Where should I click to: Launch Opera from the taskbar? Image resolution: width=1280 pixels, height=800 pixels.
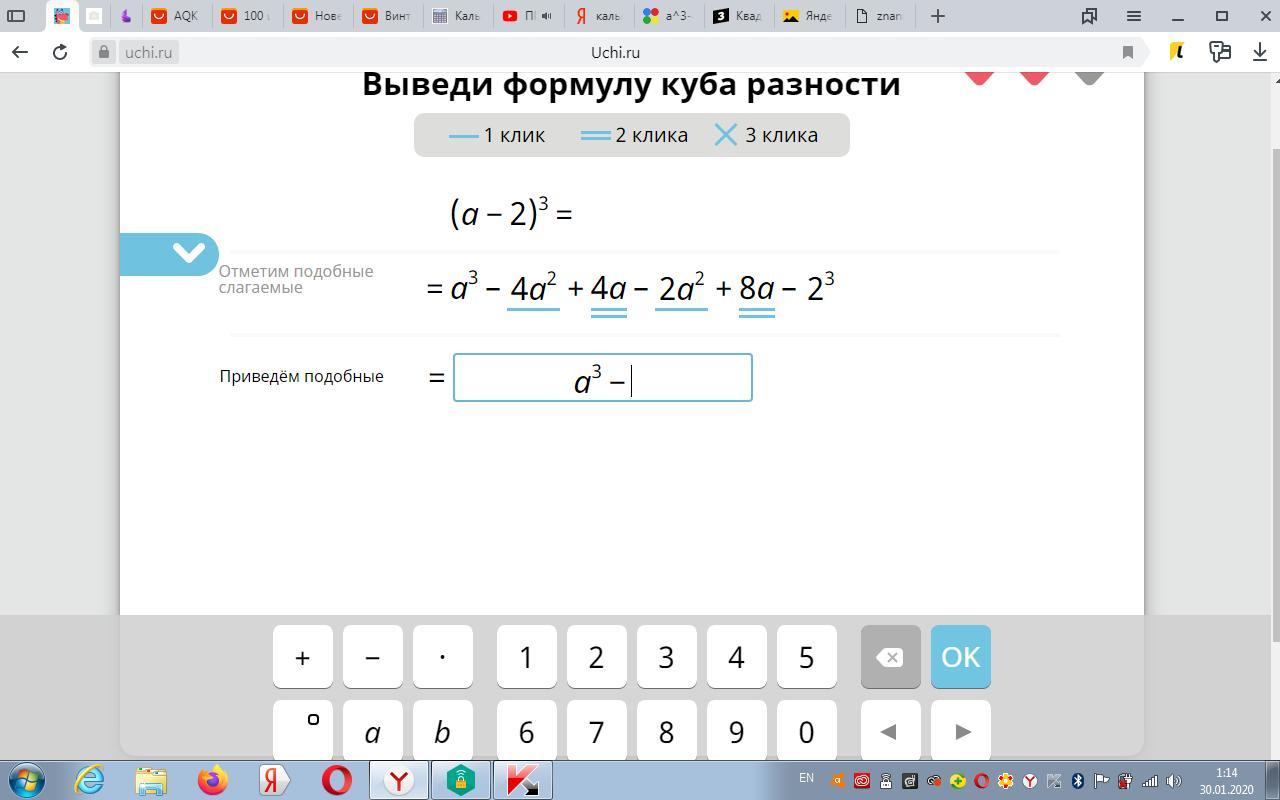336,780
